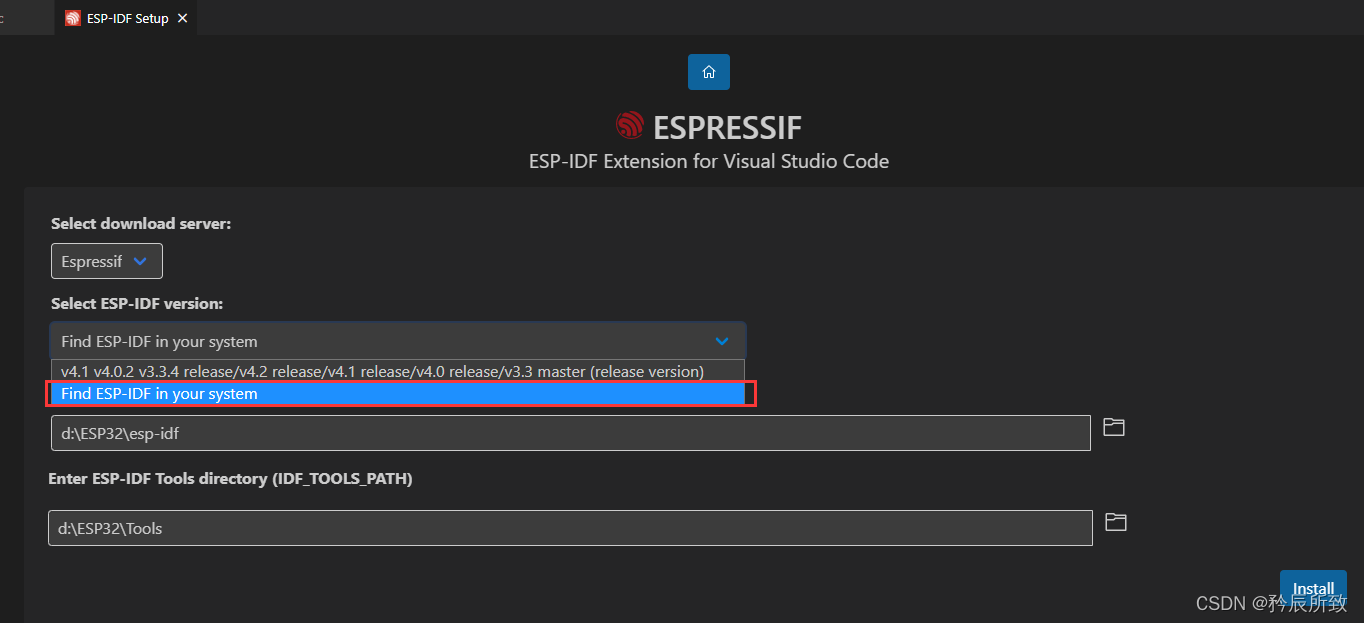Click the Select ESP-IDF version label
Screen dimensions: 1364x623
click(137, 303)
